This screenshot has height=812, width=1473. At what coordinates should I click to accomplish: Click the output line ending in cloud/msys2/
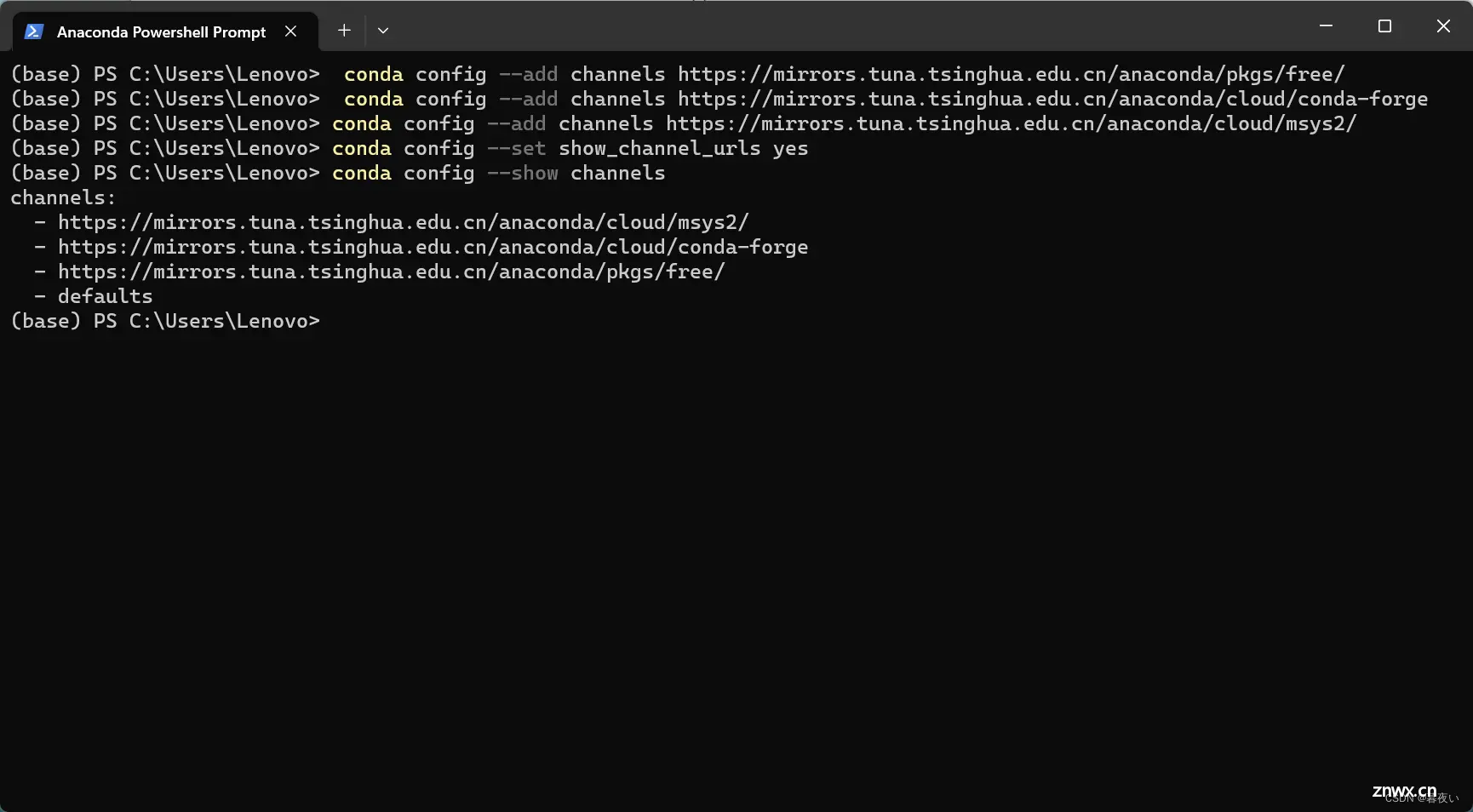(392, 223)
